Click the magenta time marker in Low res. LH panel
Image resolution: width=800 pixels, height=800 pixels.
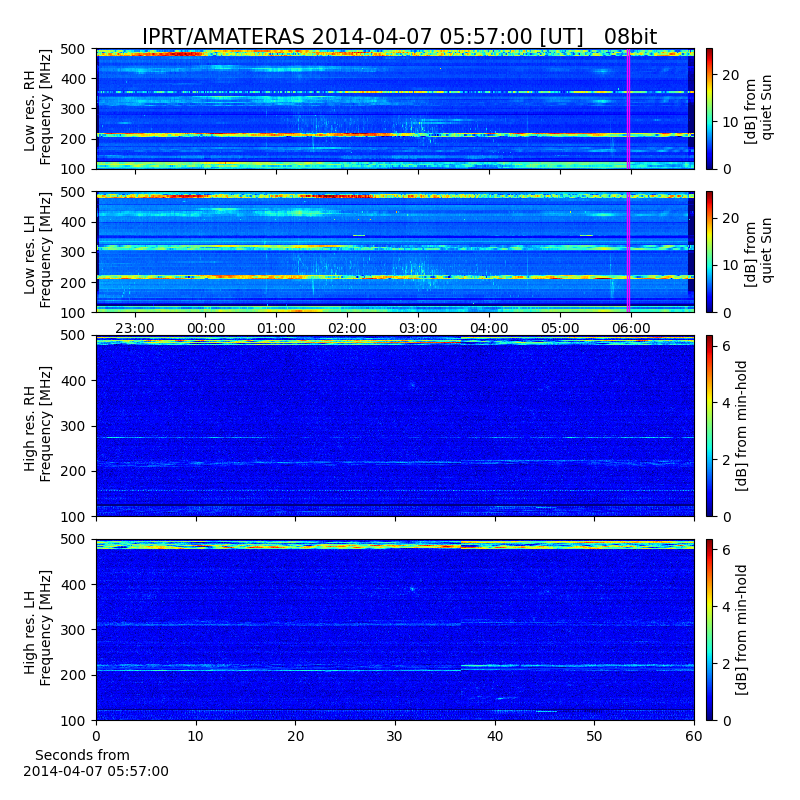pos(628,252)
